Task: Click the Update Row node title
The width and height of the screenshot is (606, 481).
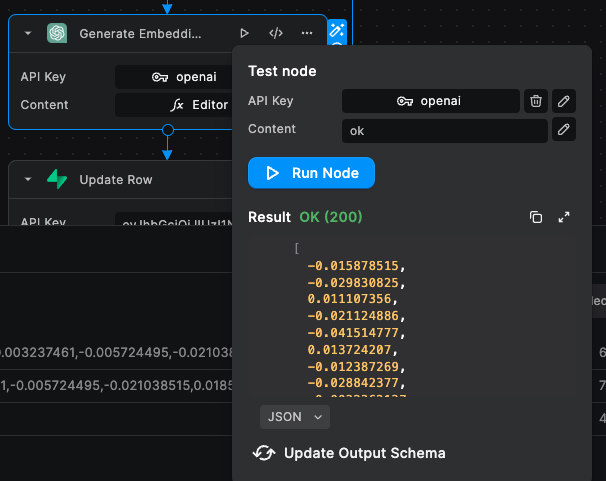Action: [x=116, y=180]
